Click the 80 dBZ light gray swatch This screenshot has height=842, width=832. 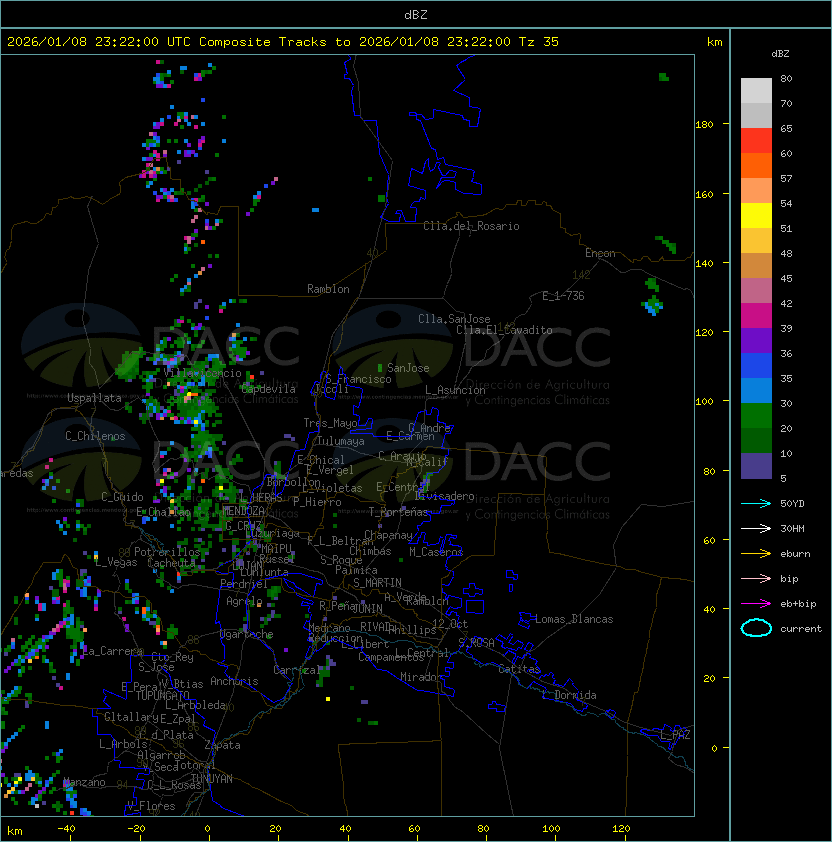tap(756, 90)
